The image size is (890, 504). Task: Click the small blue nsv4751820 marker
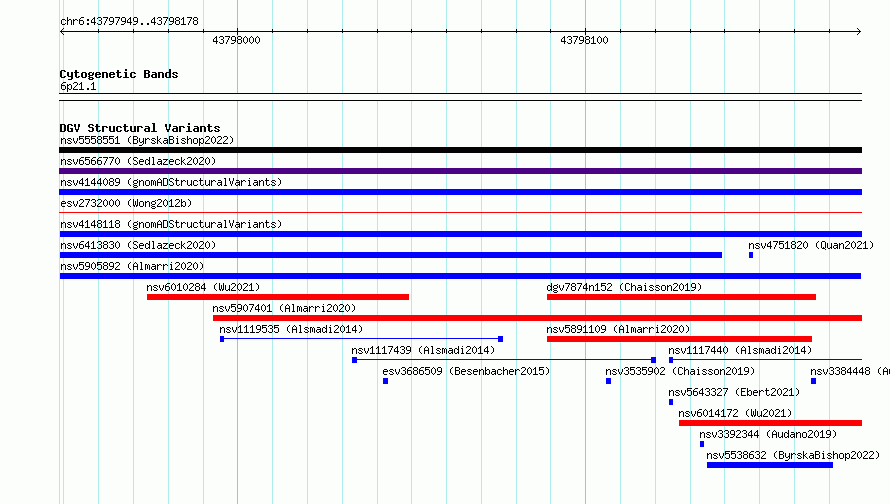coord(751,255)
